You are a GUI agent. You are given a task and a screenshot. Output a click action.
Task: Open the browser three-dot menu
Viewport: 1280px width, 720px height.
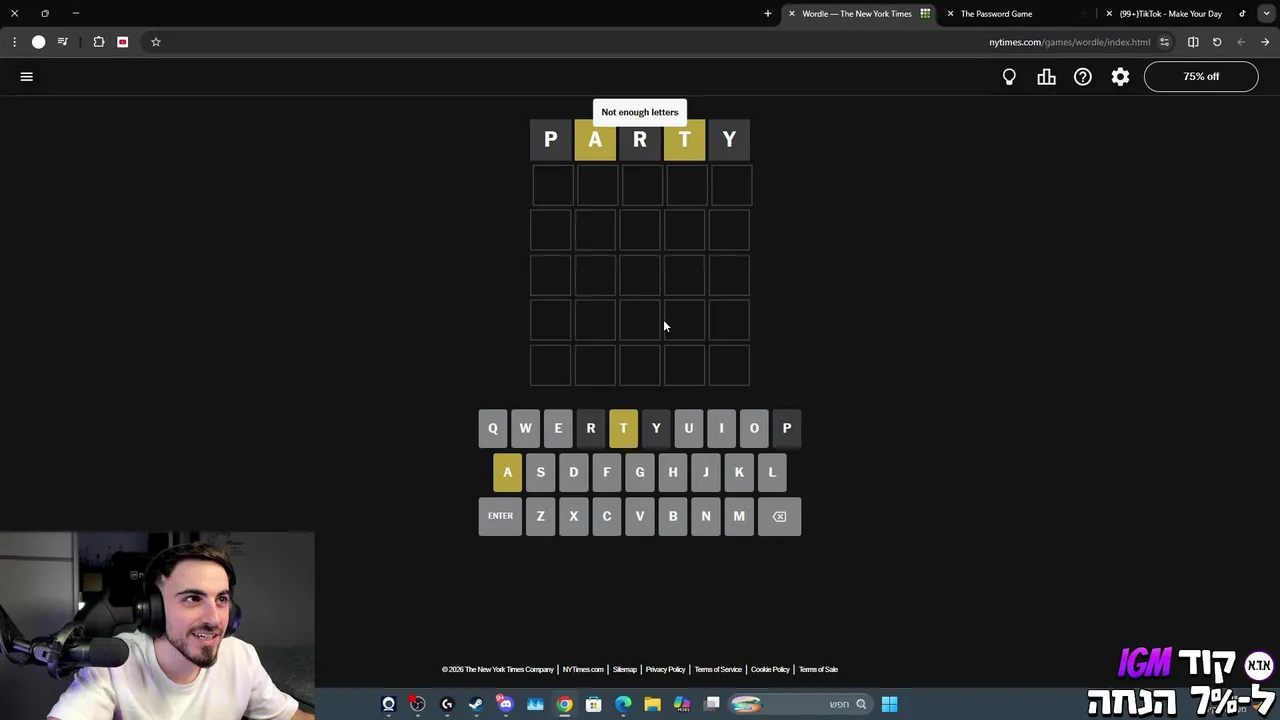coord(14,42)
